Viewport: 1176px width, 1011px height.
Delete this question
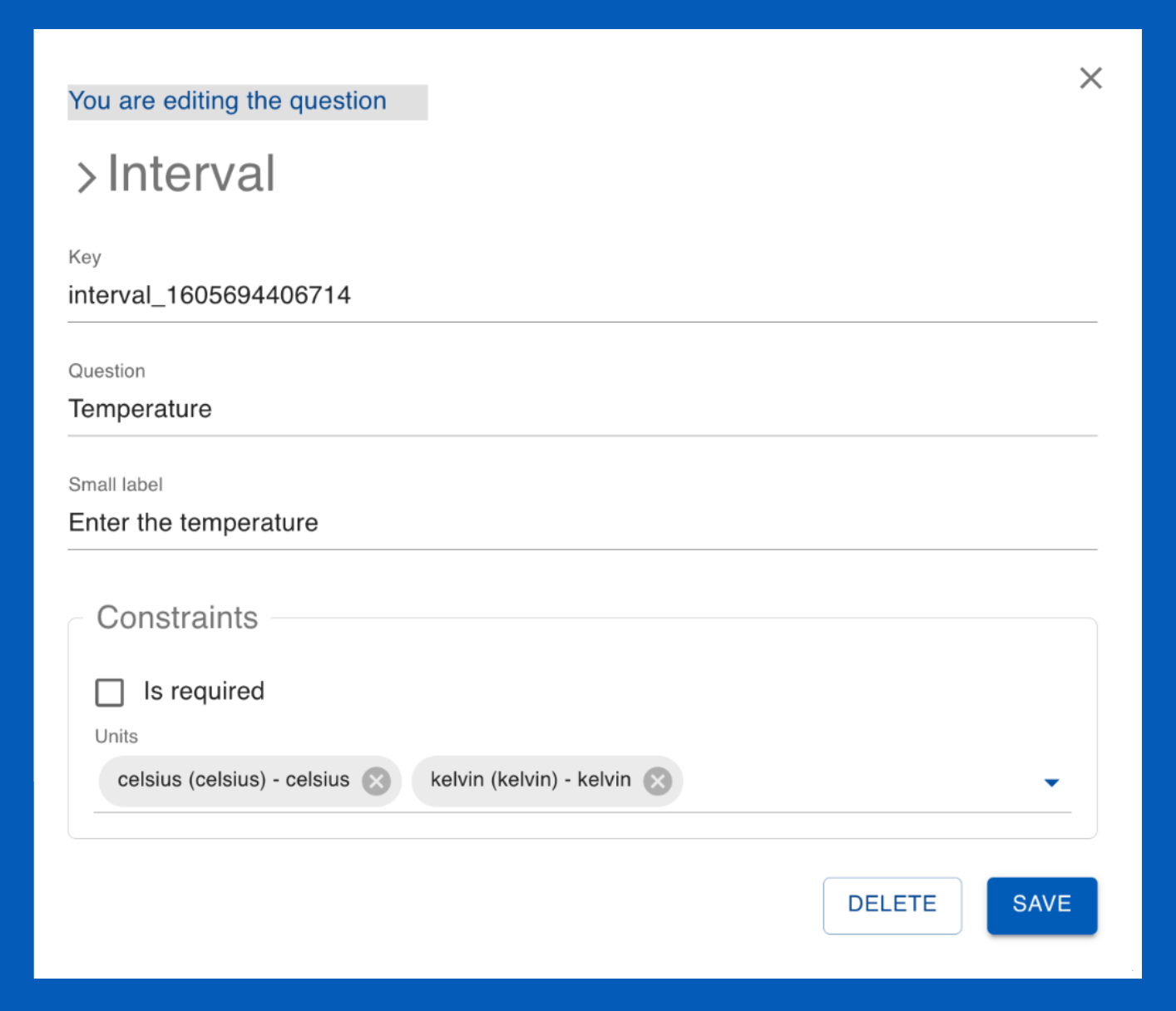click(x=892, y=905)
